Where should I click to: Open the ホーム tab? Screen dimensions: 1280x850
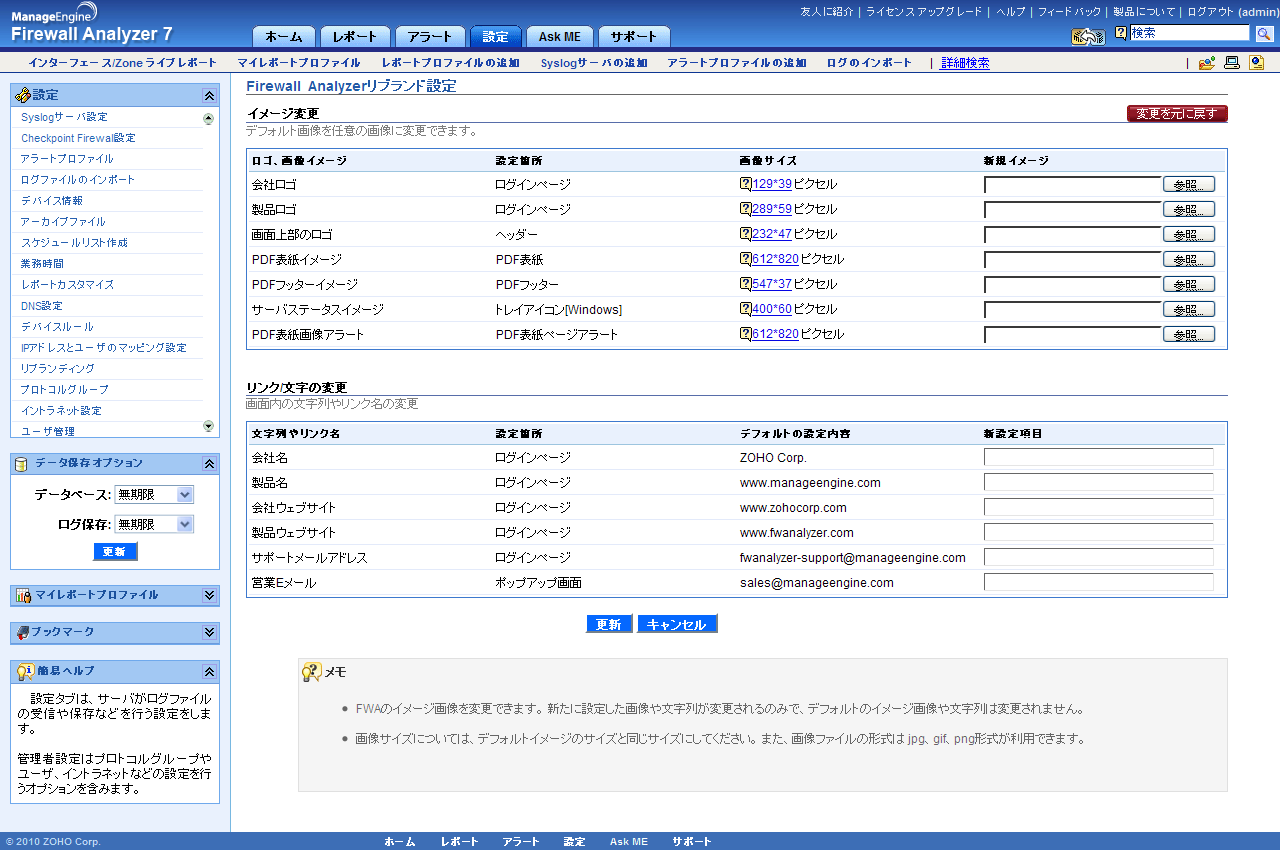coord(284,37)
